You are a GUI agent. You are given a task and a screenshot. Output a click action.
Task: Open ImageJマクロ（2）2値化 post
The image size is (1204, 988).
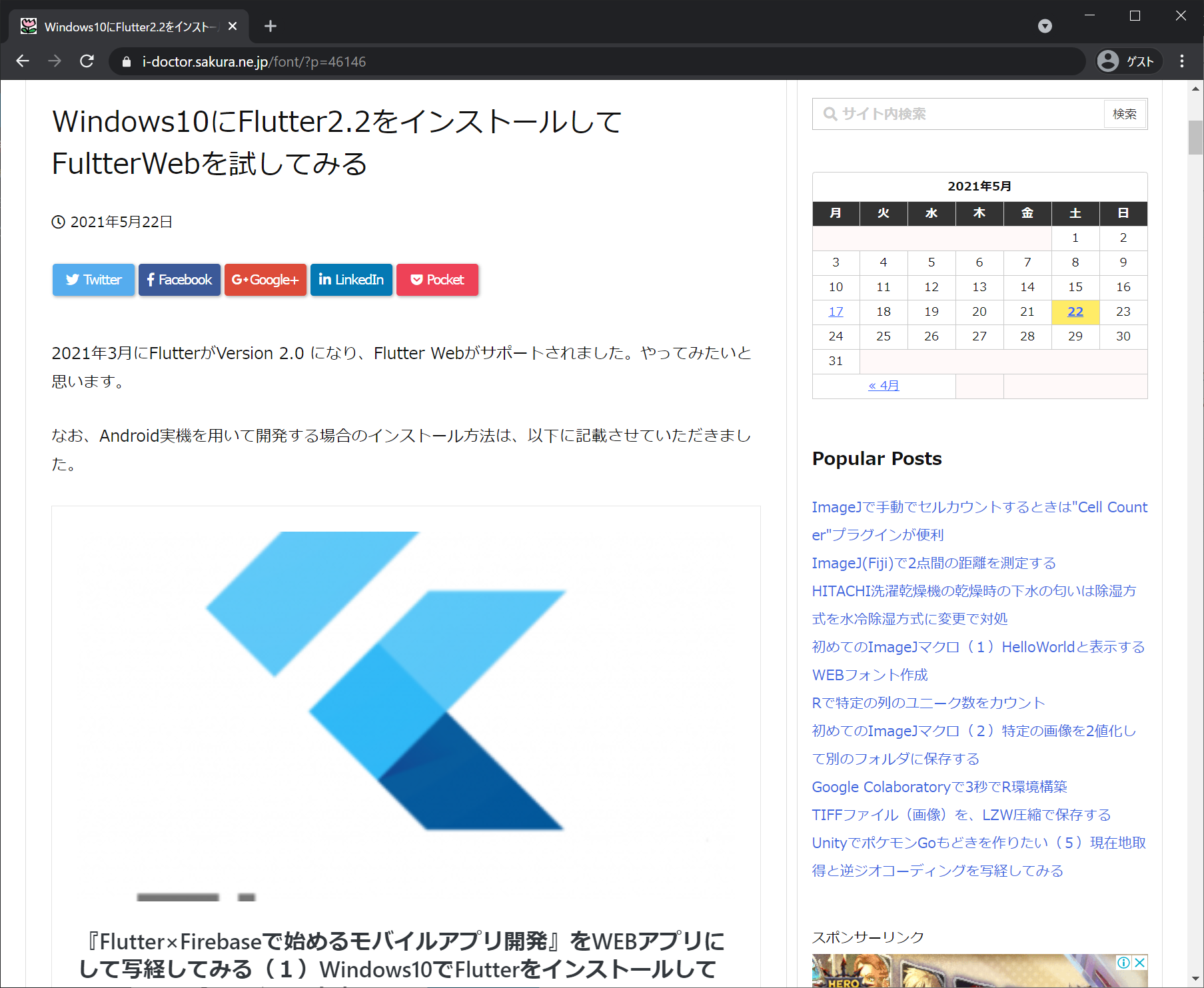pyautogui.click(x=974, y=745)
